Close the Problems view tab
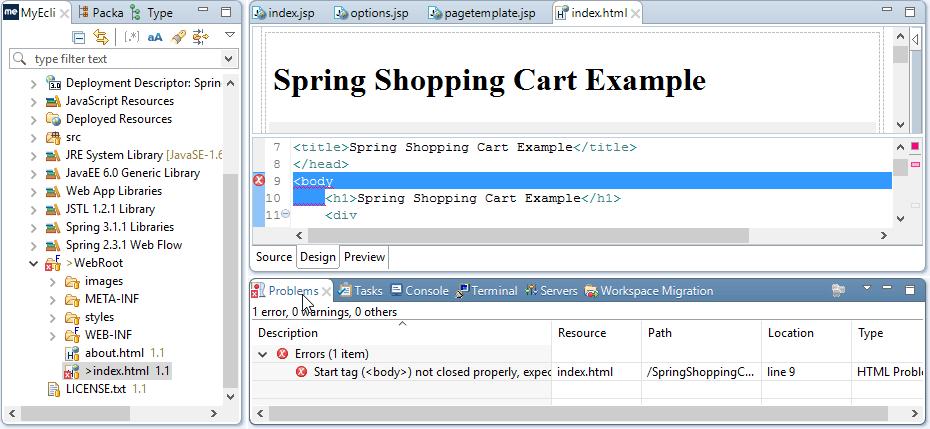Image resolution: width=930 pixels, height=429 pixels. pyautogui.click(x=326, y=291)
